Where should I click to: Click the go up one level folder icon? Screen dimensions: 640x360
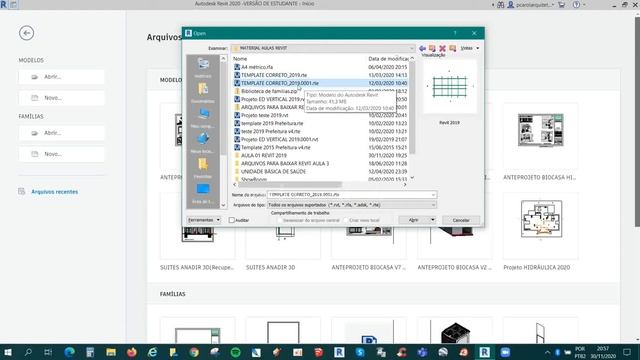coord(432,48)
